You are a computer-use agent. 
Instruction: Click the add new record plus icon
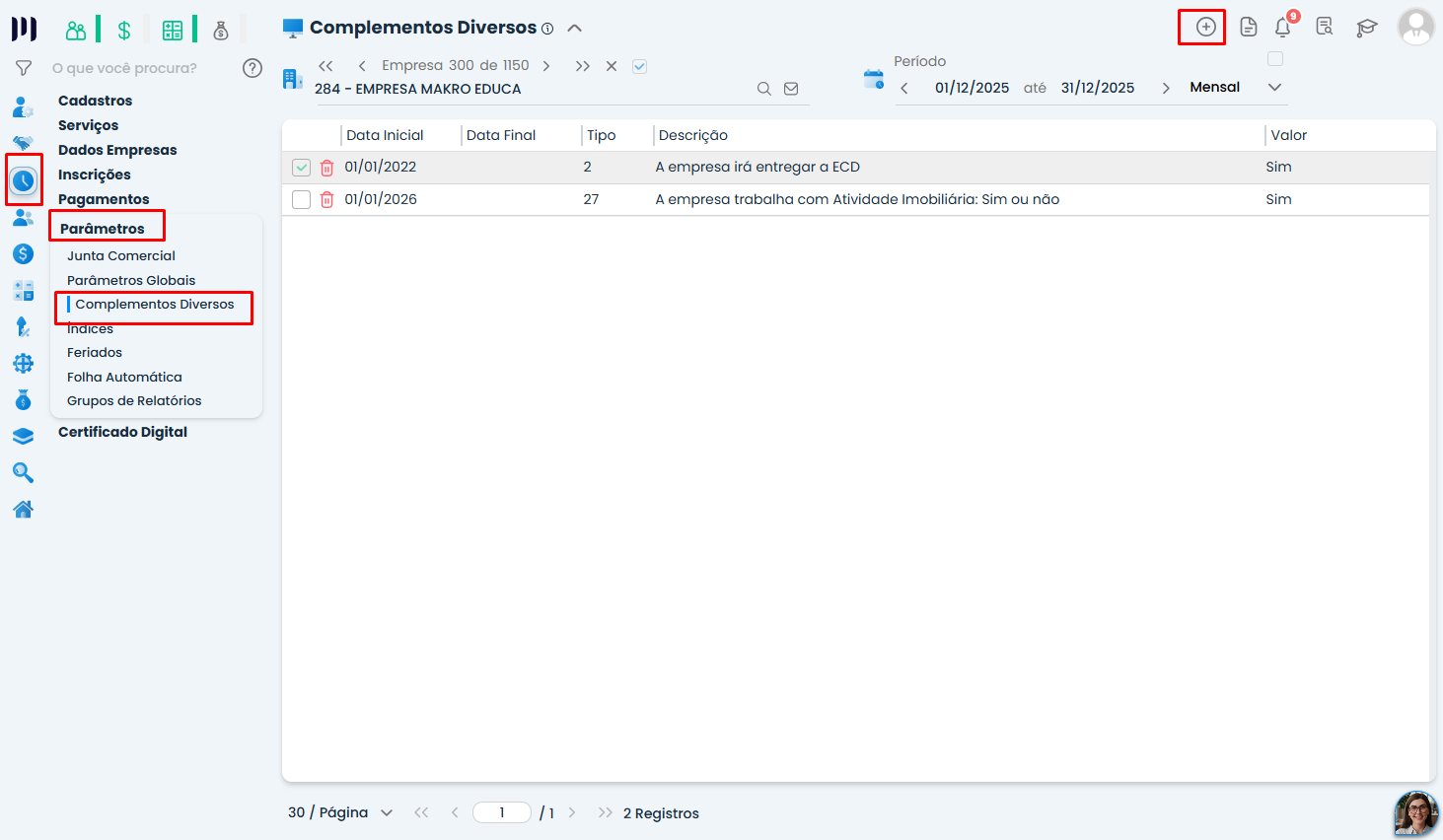click(x=1205, y=28)
